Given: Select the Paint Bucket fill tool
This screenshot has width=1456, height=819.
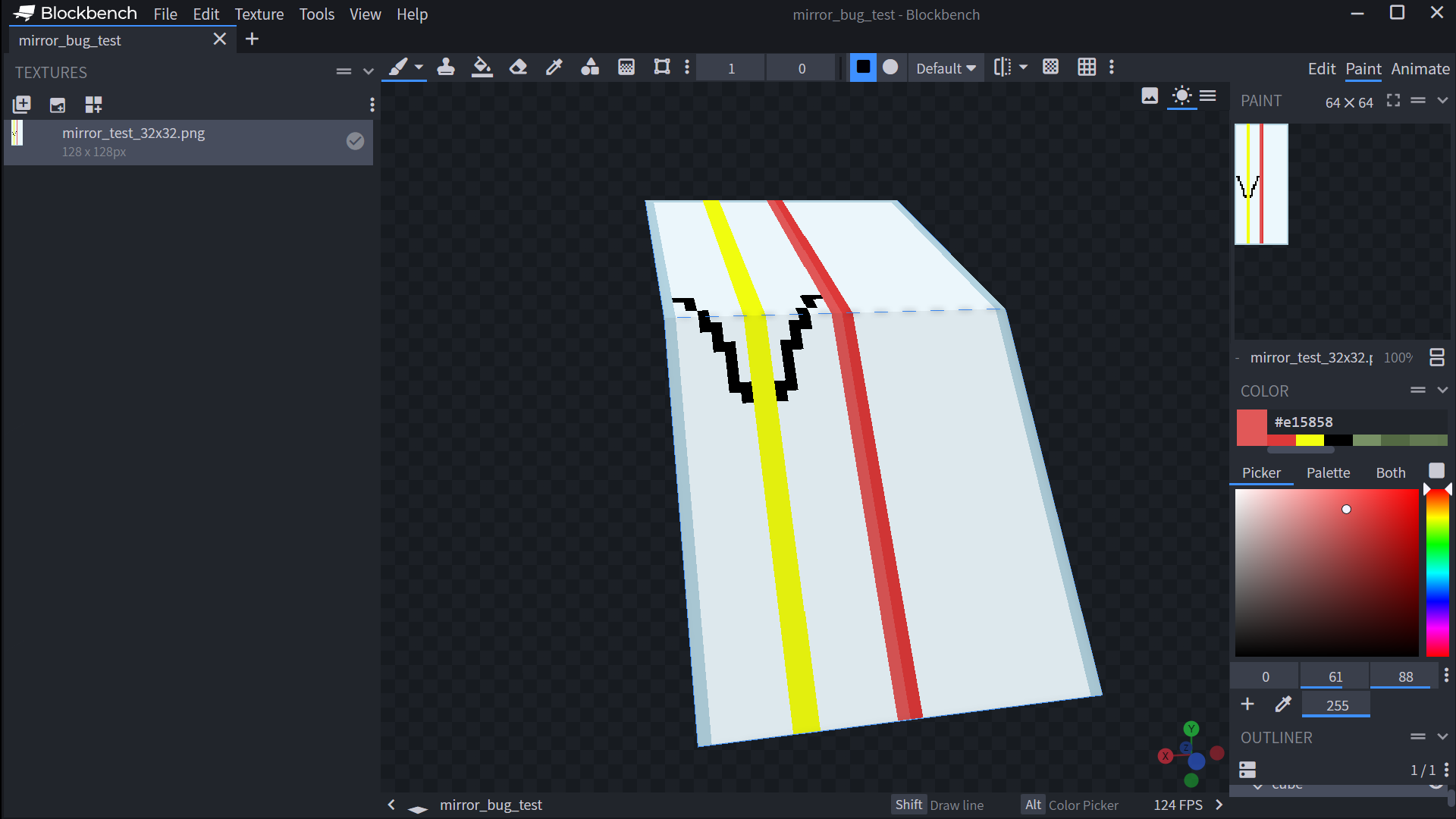Looking at the screenshot, I should 482,67.
